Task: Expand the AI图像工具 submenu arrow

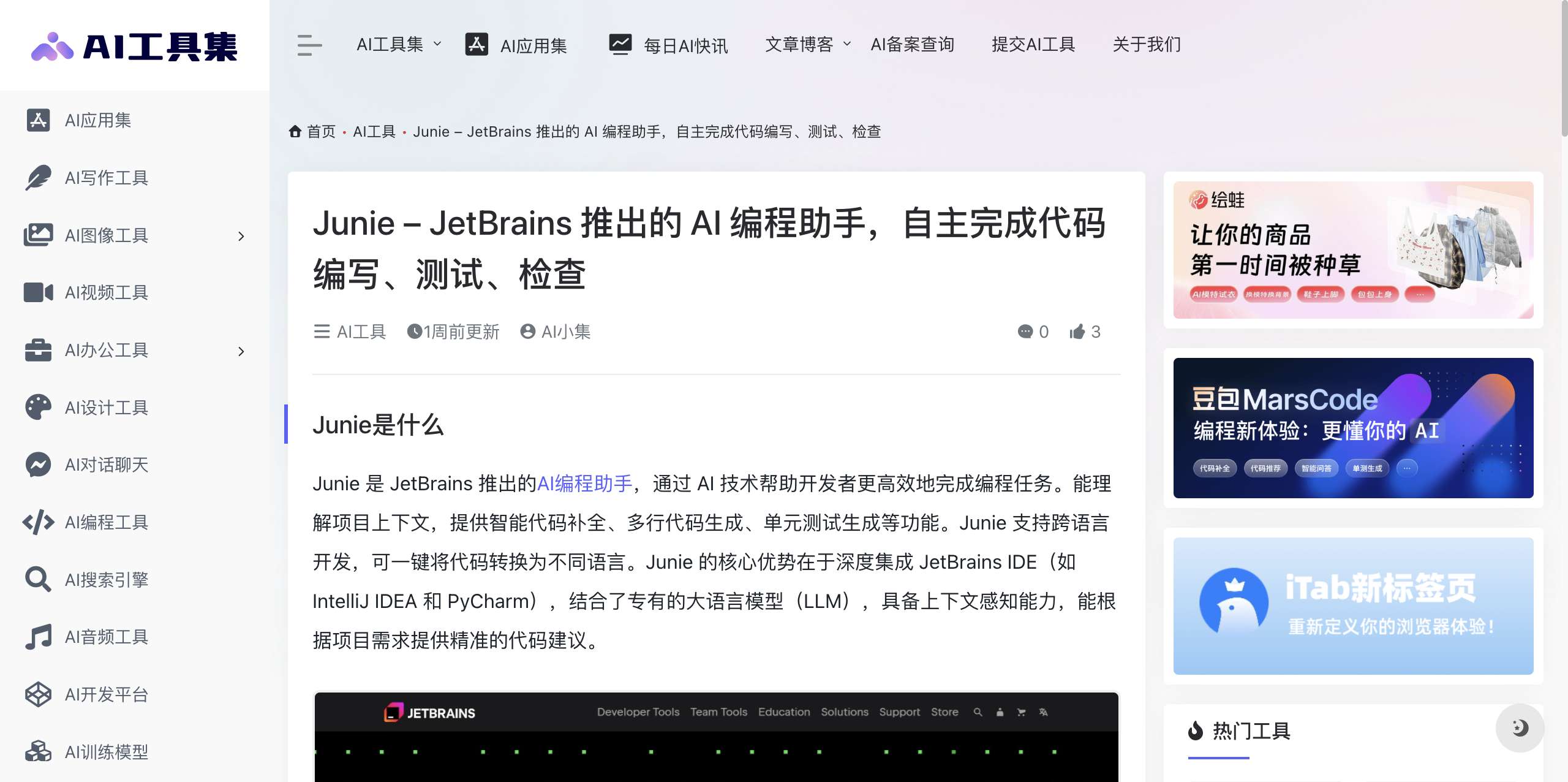Action: (241, 236)
